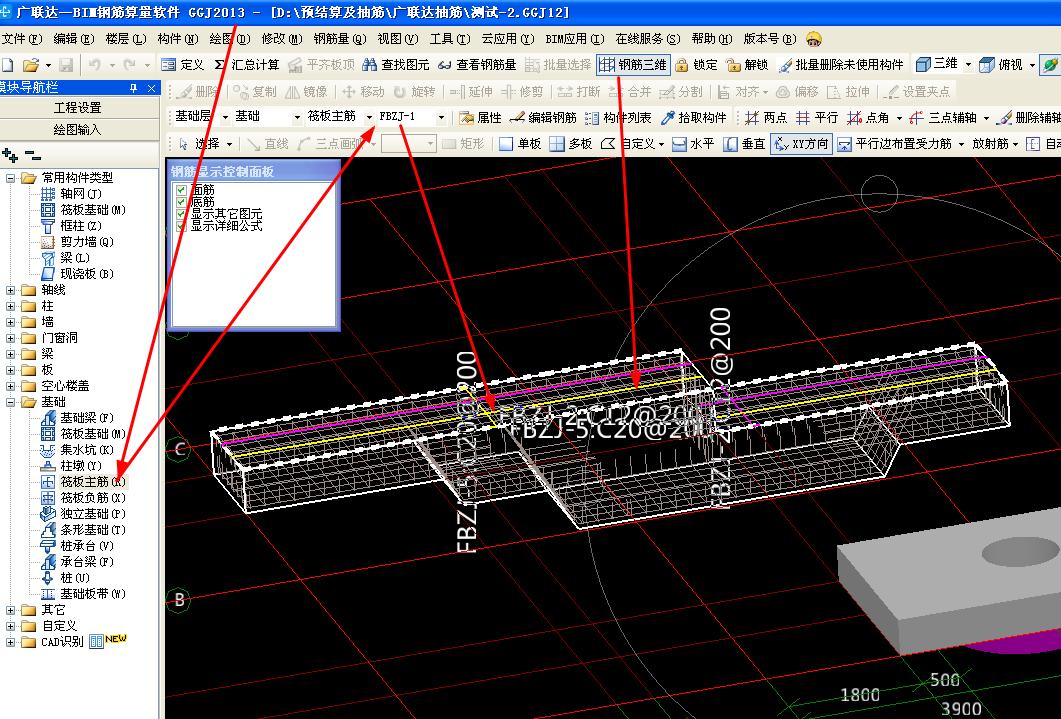1061x719 pixels.
Task: Select 拾取构件 pick component tool
Action: point(693,118)
